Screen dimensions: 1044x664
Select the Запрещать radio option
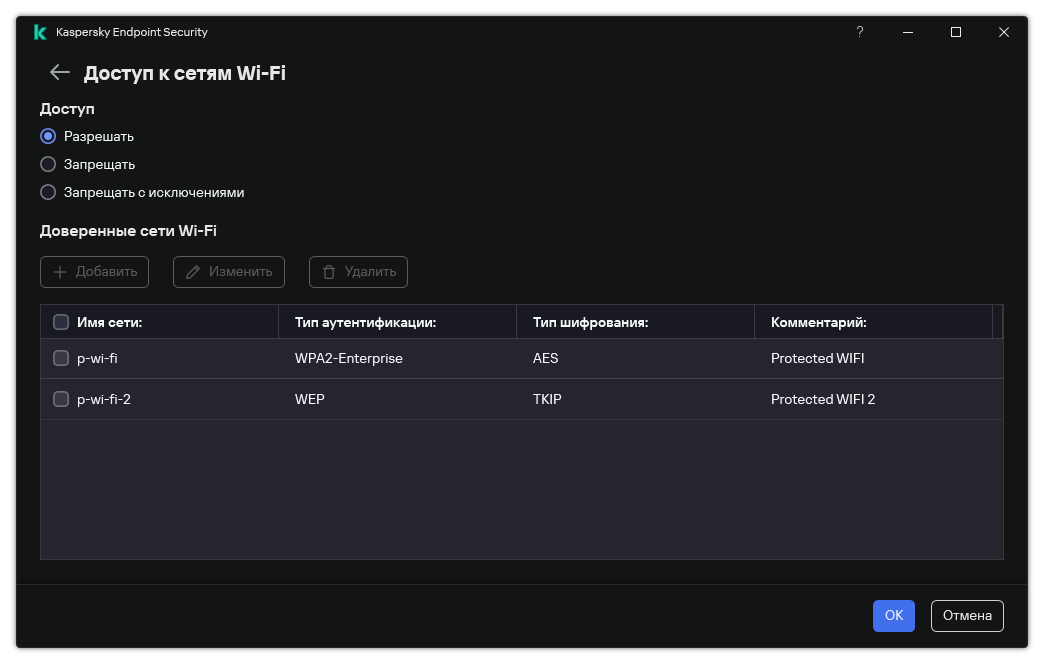point(48,164)
